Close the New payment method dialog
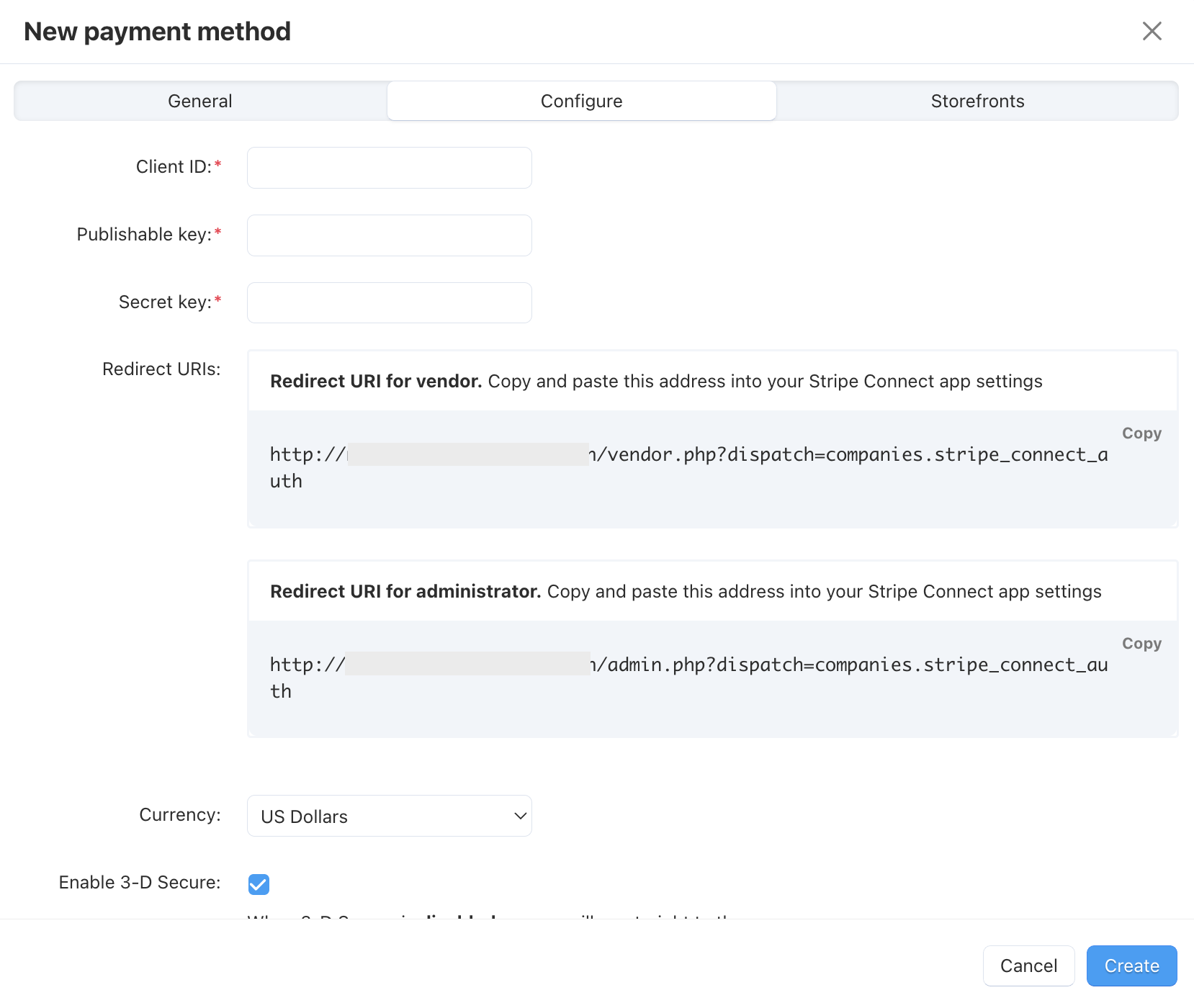This screenshot has height=1008, width=1194. pyautogui.click(x=1152, y=31)
